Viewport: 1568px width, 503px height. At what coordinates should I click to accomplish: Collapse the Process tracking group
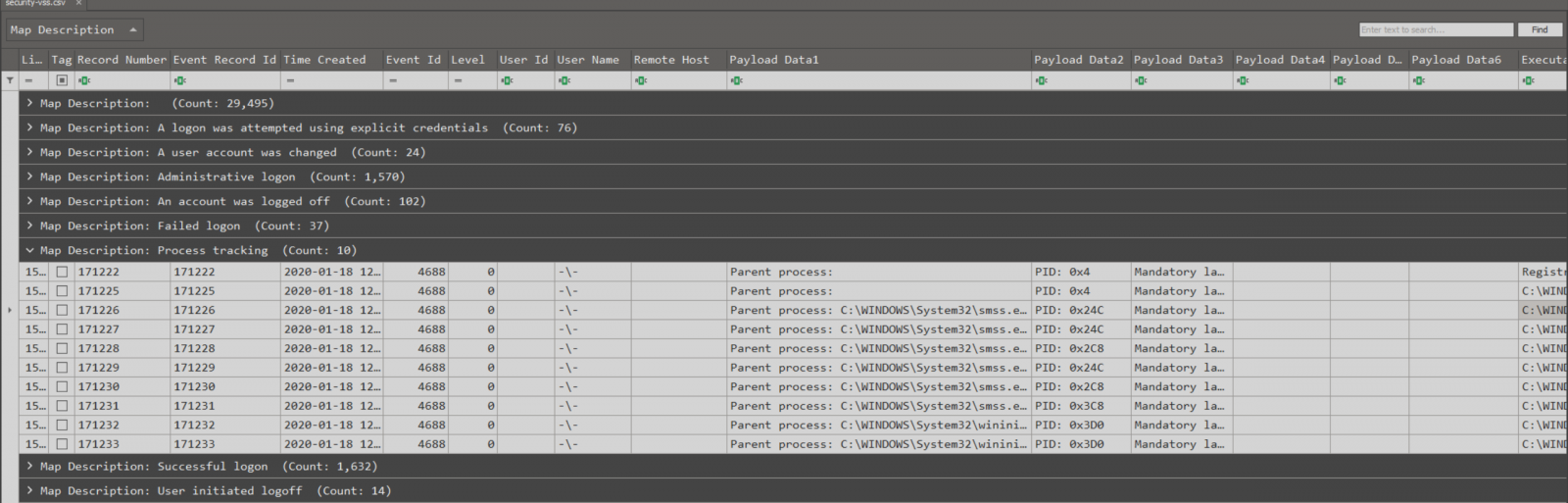point(30,250)
